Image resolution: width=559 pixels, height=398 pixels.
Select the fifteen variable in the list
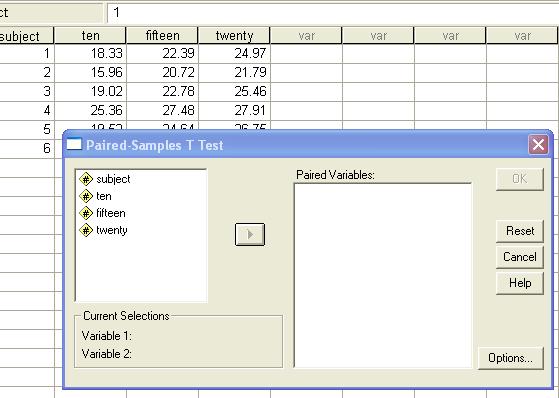102,213
